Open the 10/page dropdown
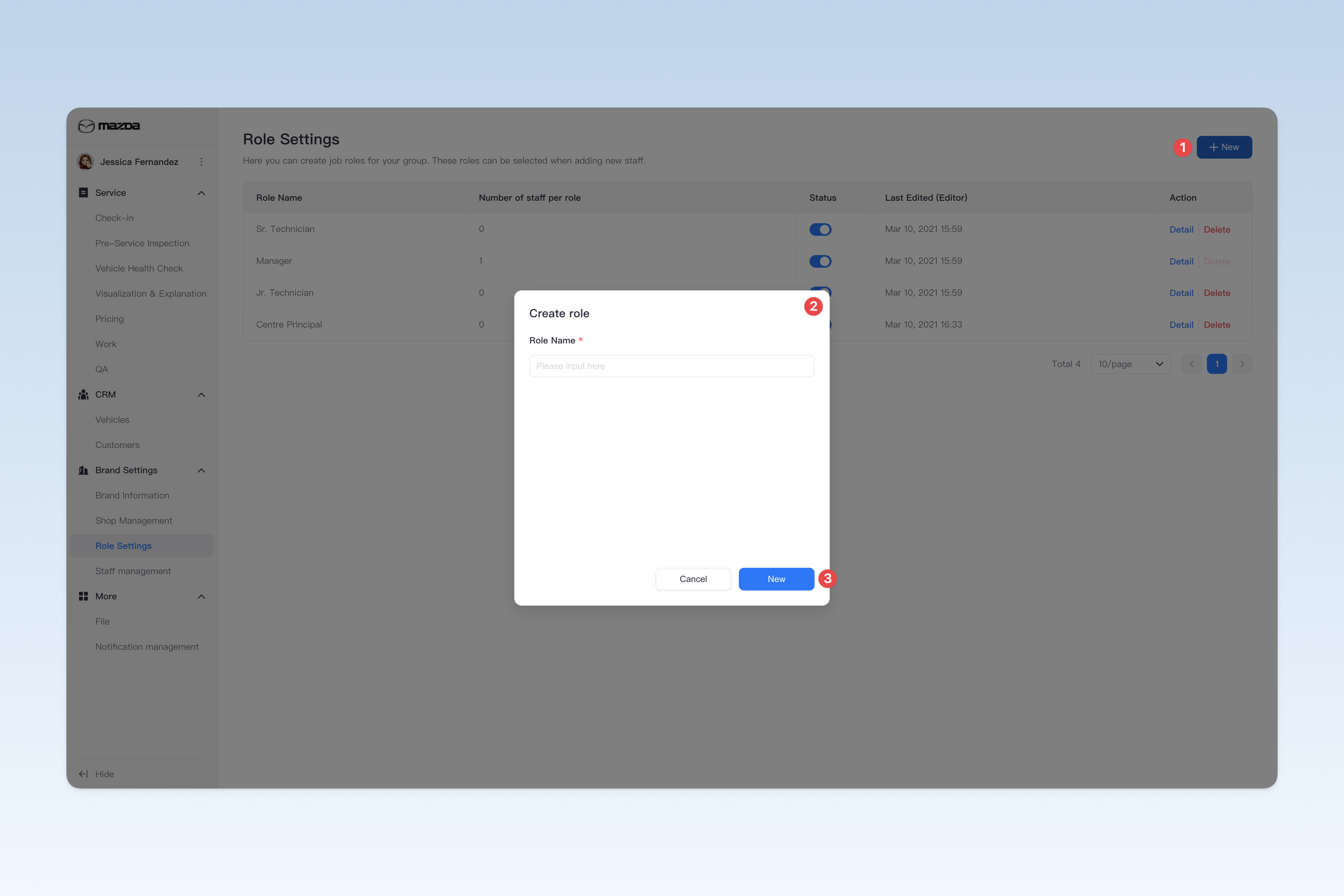Screen dimensions: 1344x896 click(x=1131, y=364)
